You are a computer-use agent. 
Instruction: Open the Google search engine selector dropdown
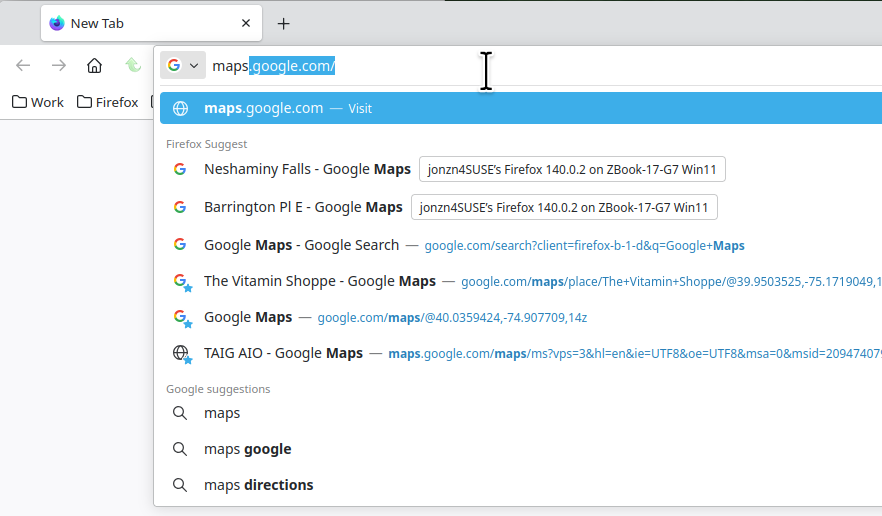[x=183, y=65]
